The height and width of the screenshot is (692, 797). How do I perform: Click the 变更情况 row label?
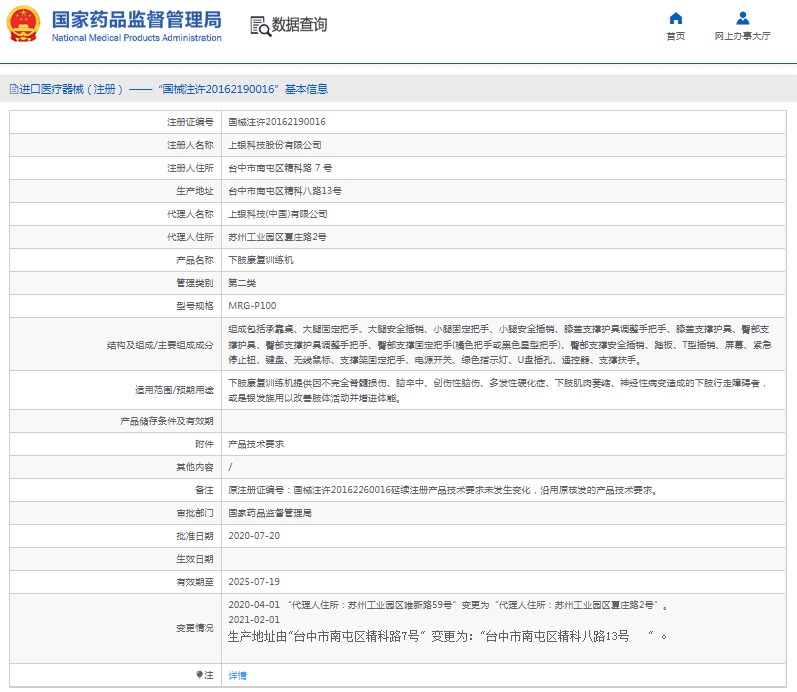point(195,628)
